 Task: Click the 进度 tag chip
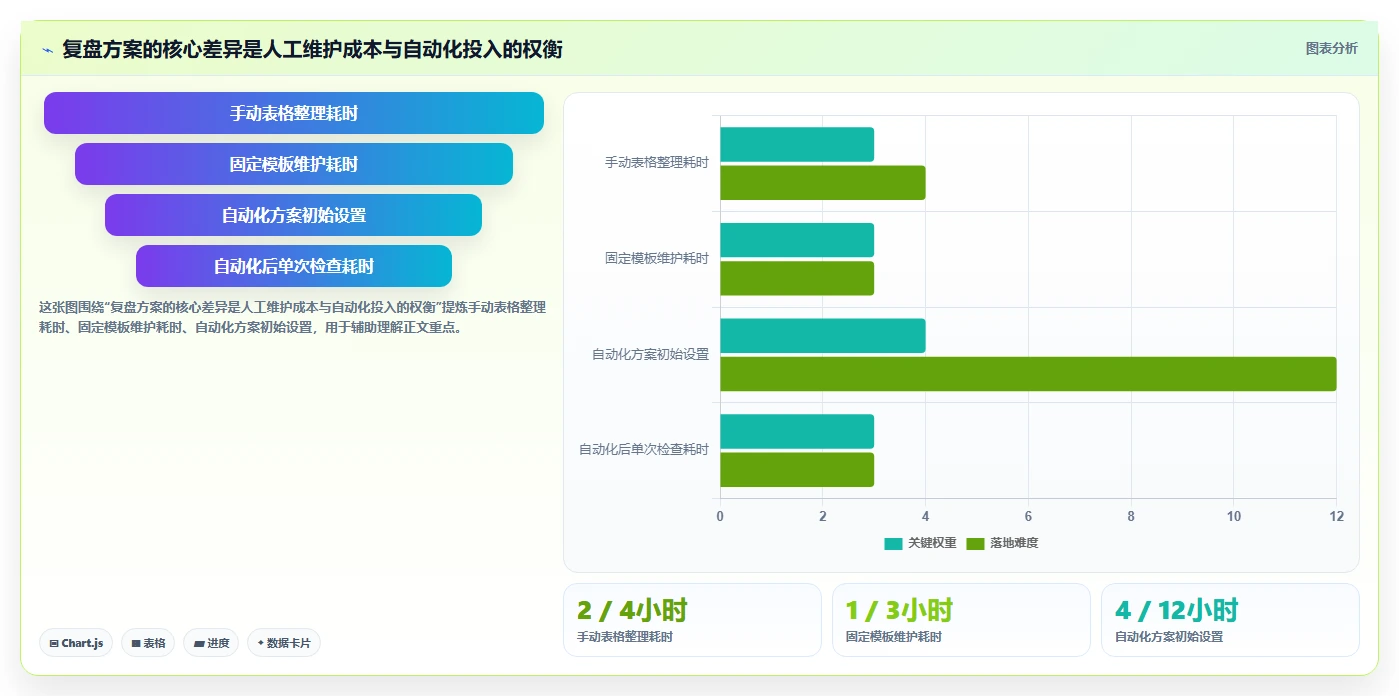(211, 643)
